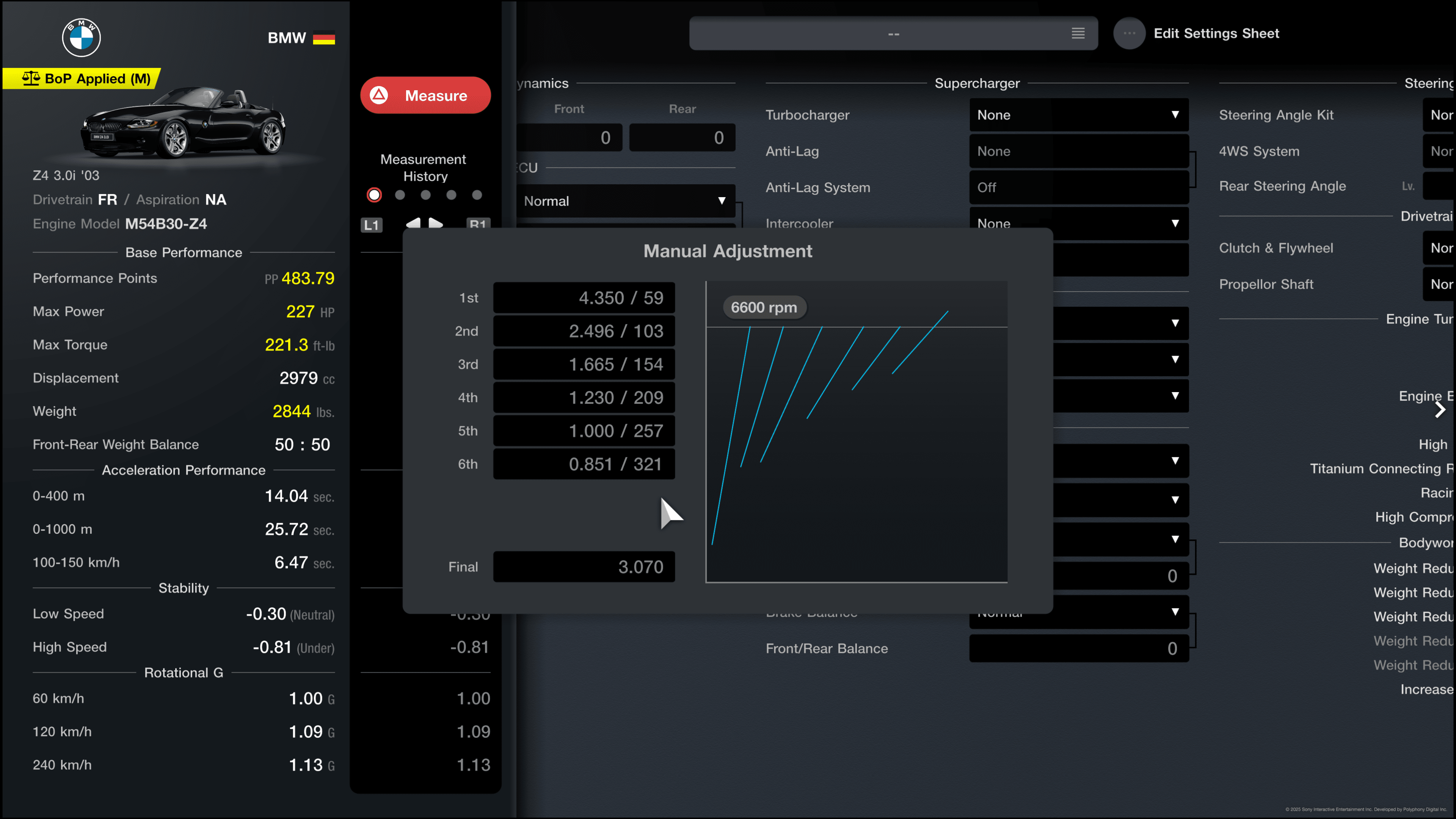Click the list icon in settings sheet bar
Screen dimensions: 1456x819
[x=1078, y=33]
